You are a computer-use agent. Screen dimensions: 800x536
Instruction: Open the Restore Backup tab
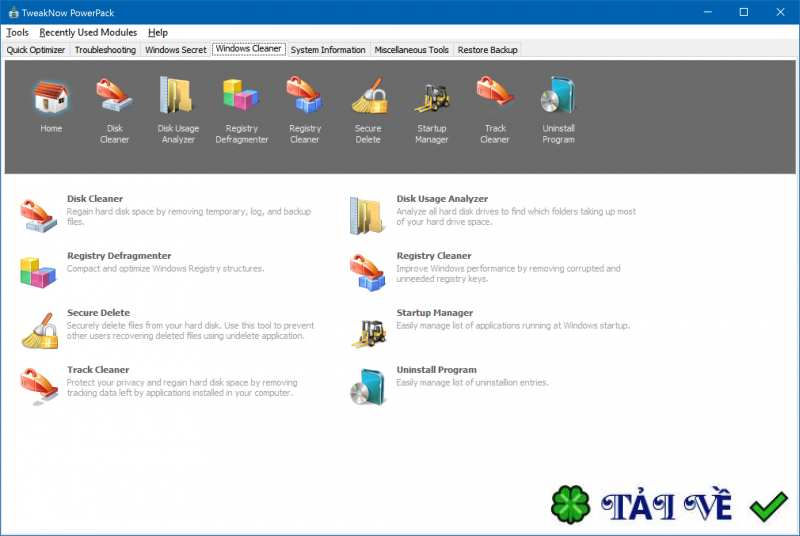pos(487,50)
